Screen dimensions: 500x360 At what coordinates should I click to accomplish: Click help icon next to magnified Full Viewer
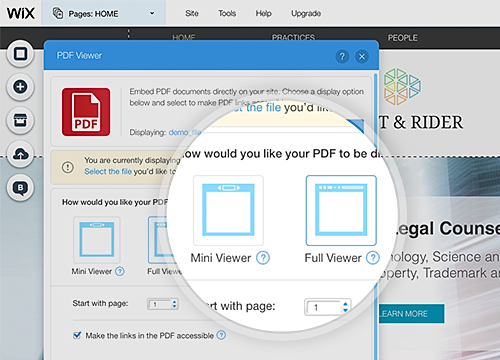coord(373,258)
